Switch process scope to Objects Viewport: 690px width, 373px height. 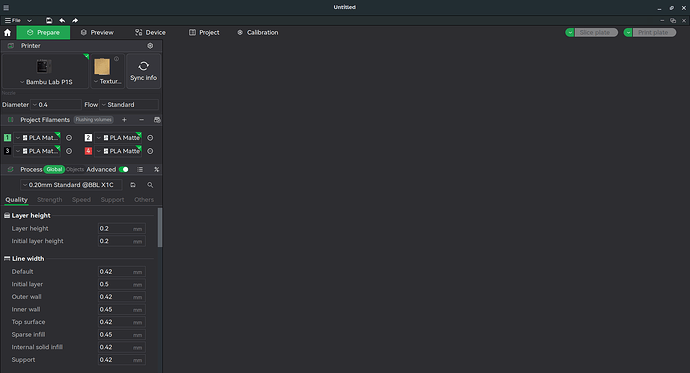coord(75,169)
